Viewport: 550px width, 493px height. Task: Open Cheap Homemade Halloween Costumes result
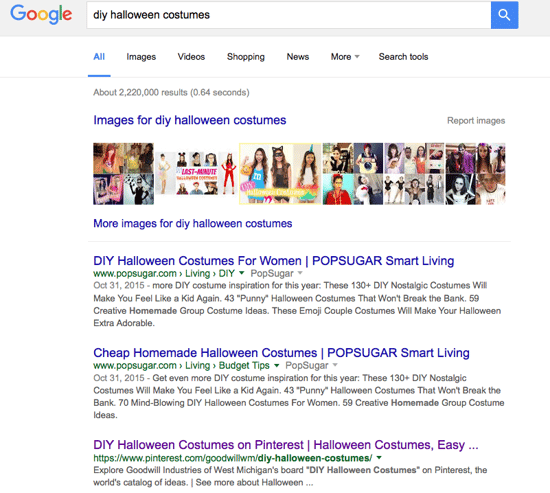(281, 353)
